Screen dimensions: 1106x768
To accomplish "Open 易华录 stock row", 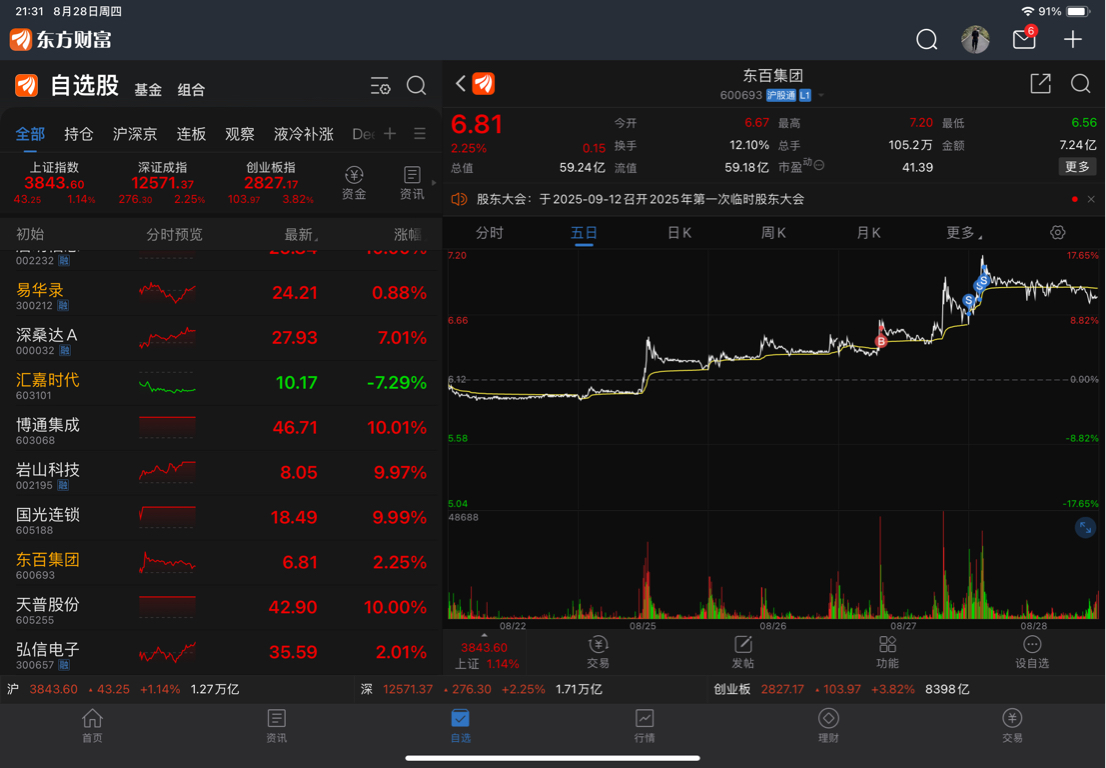I will [221, 293].
